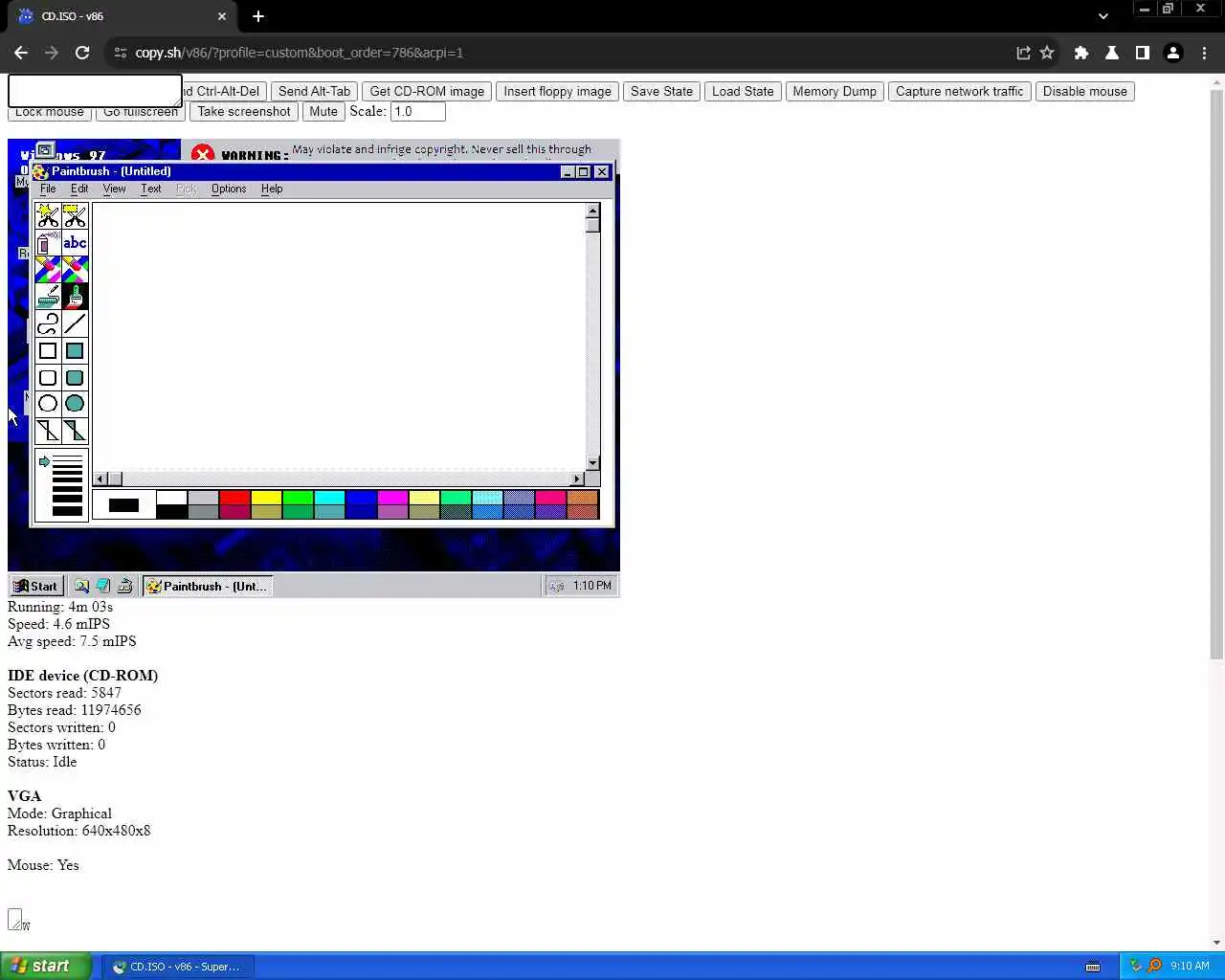Go back with the browser back arrow
Screen dimensions: 1225x980
[21, 53]
